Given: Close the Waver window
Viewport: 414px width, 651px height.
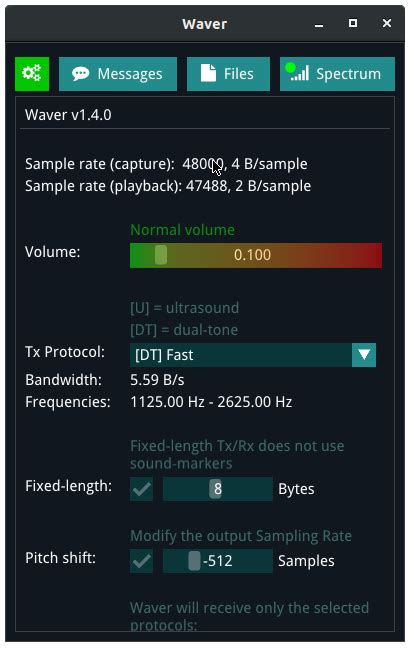Looking at the screenshot, I should click(x=387, y=23).
